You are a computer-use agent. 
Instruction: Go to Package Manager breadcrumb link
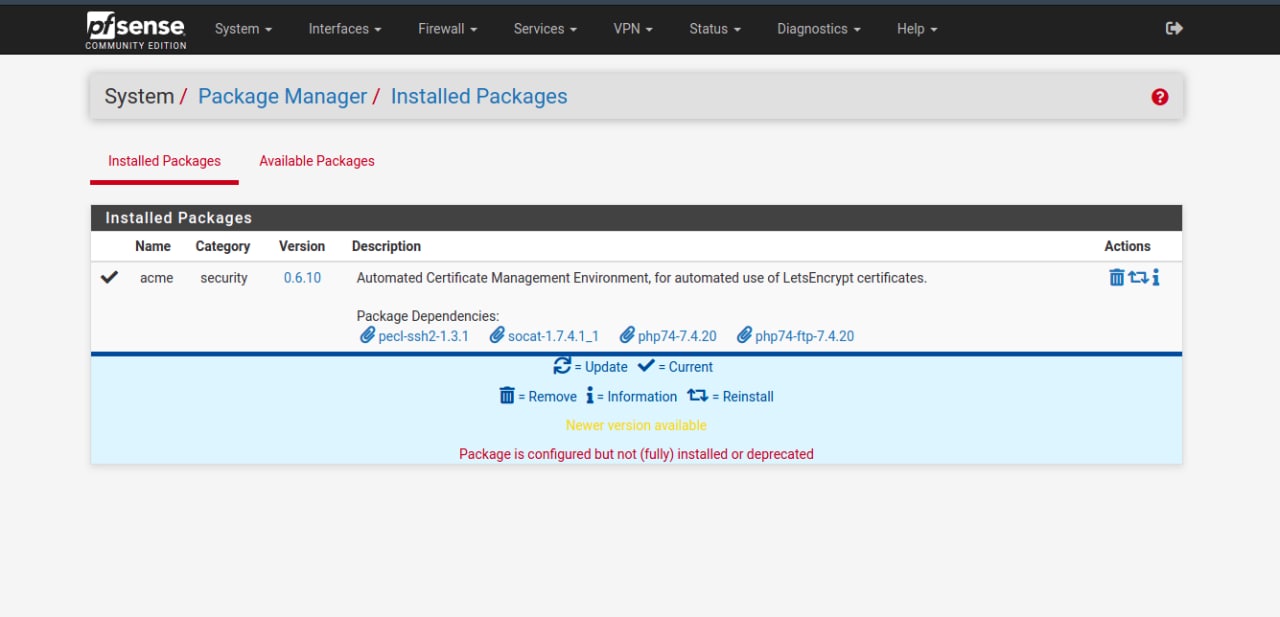[x=282, y=97]
